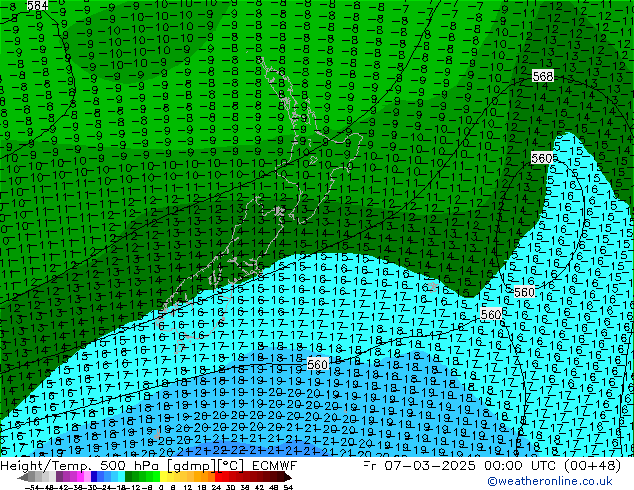Click the gray left arrow of color scale

click(x=22, y=477)
